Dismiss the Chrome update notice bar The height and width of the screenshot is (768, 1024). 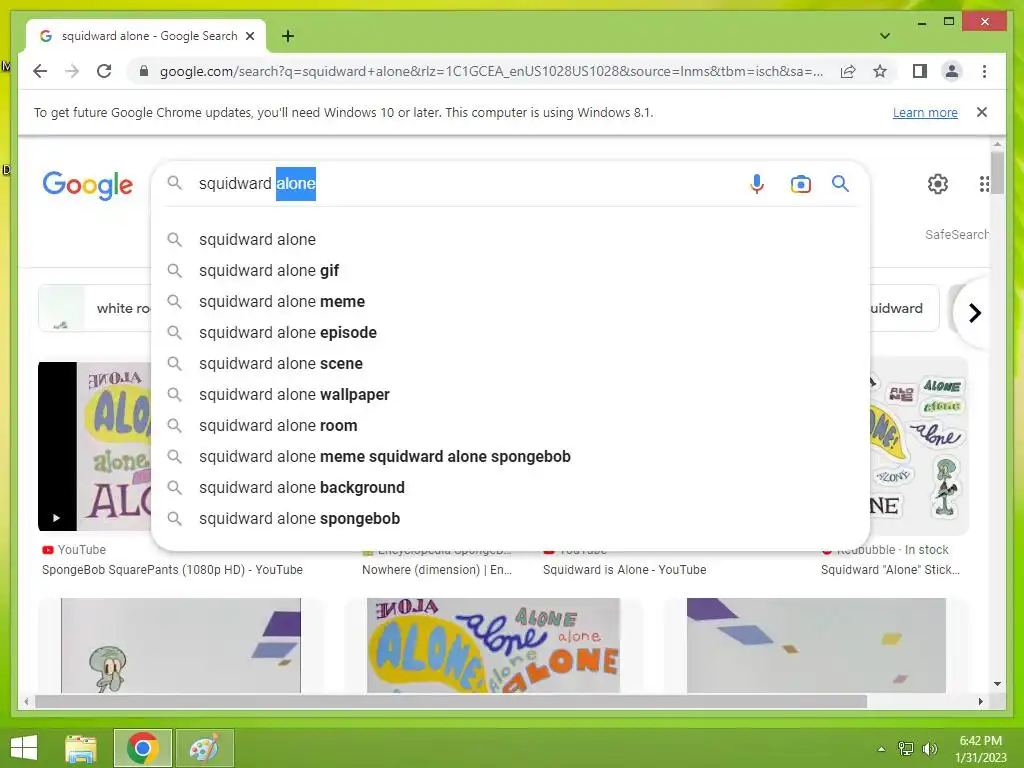981,112
